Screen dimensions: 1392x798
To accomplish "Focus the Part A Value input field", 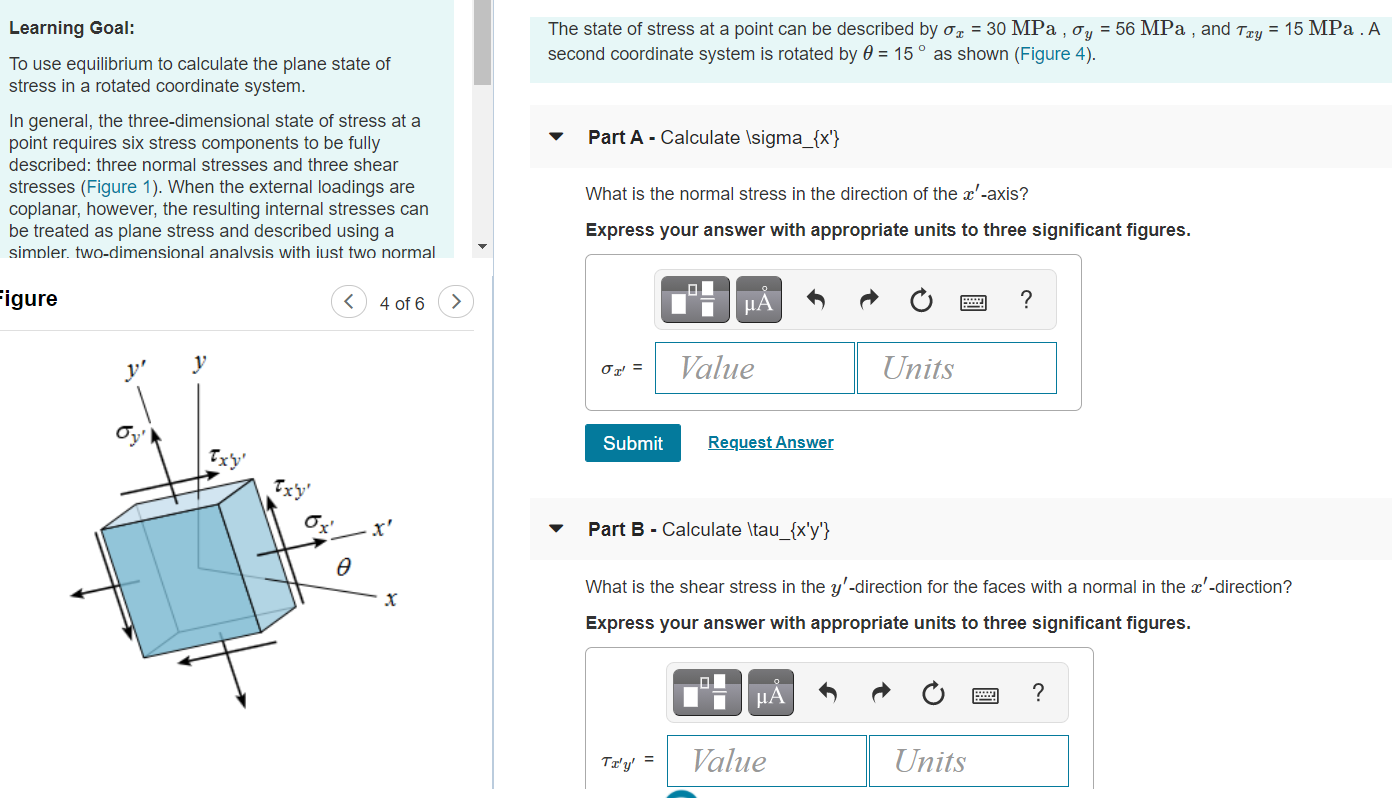I will [x=755, y=368].
